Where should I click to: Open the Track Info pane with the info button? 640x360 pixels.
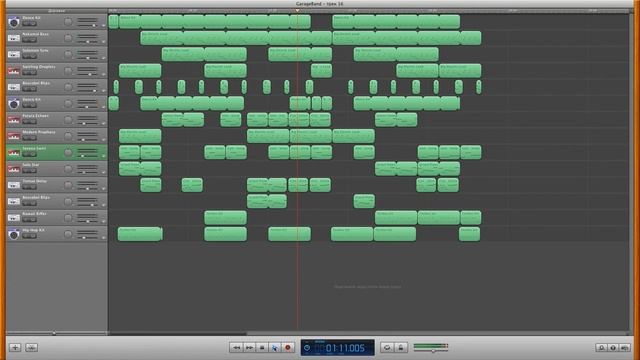click(613, 347)
